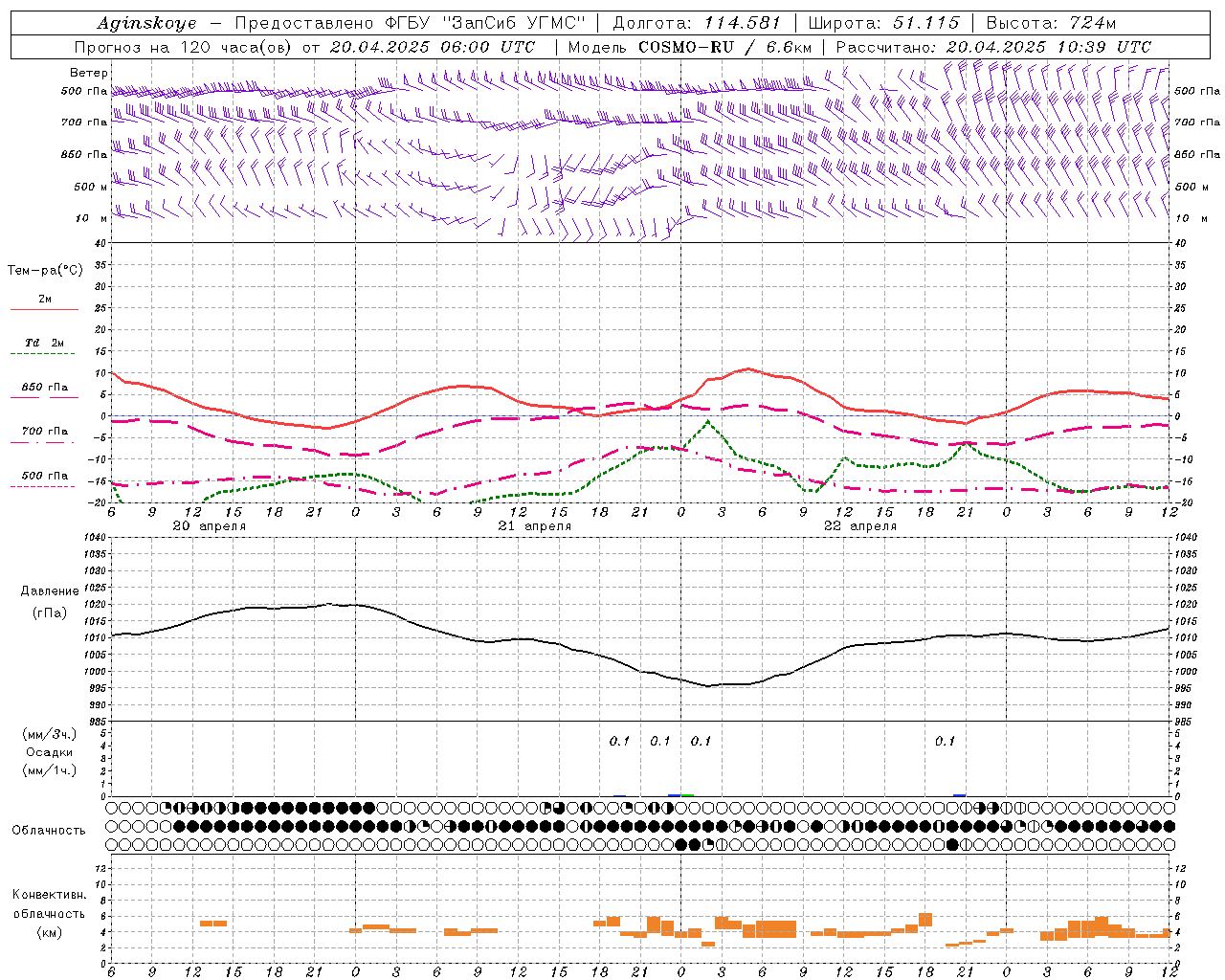Select the Широта: 51.115 header field
The height and width of the screenshot is (980, 1225).
pyautogui.click(x=884, y=23)
